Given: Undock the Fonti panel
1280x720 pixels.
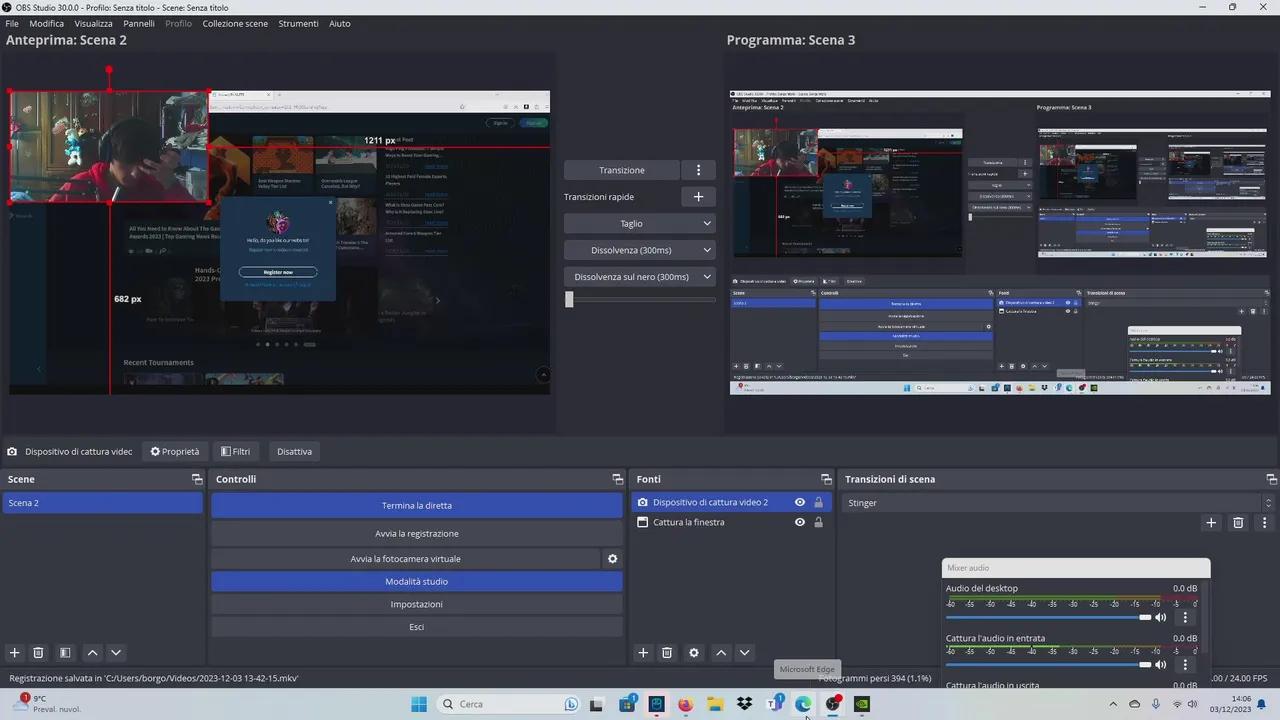Looking at the screenshot, I should coord(826,479).
